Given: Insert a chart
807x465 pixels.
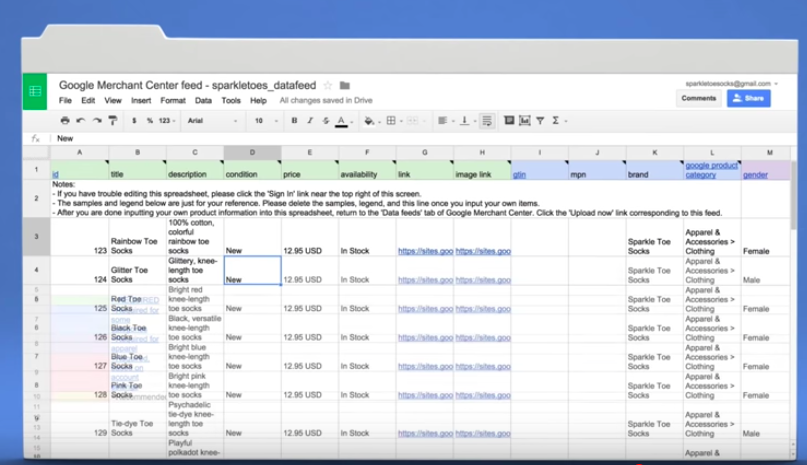Looking at the screenshot, I should pos(524,120).
